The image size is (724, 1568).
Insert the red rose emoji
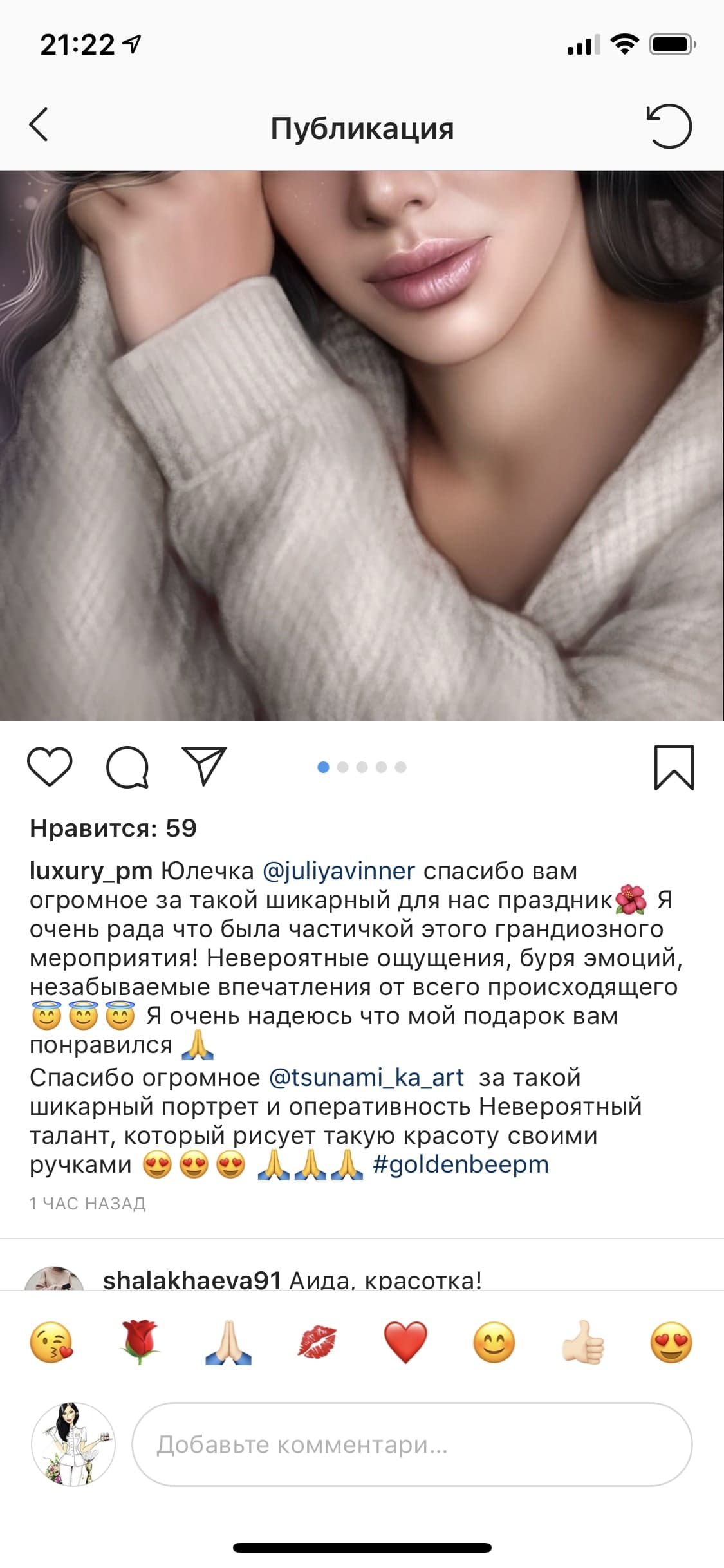140,1343
